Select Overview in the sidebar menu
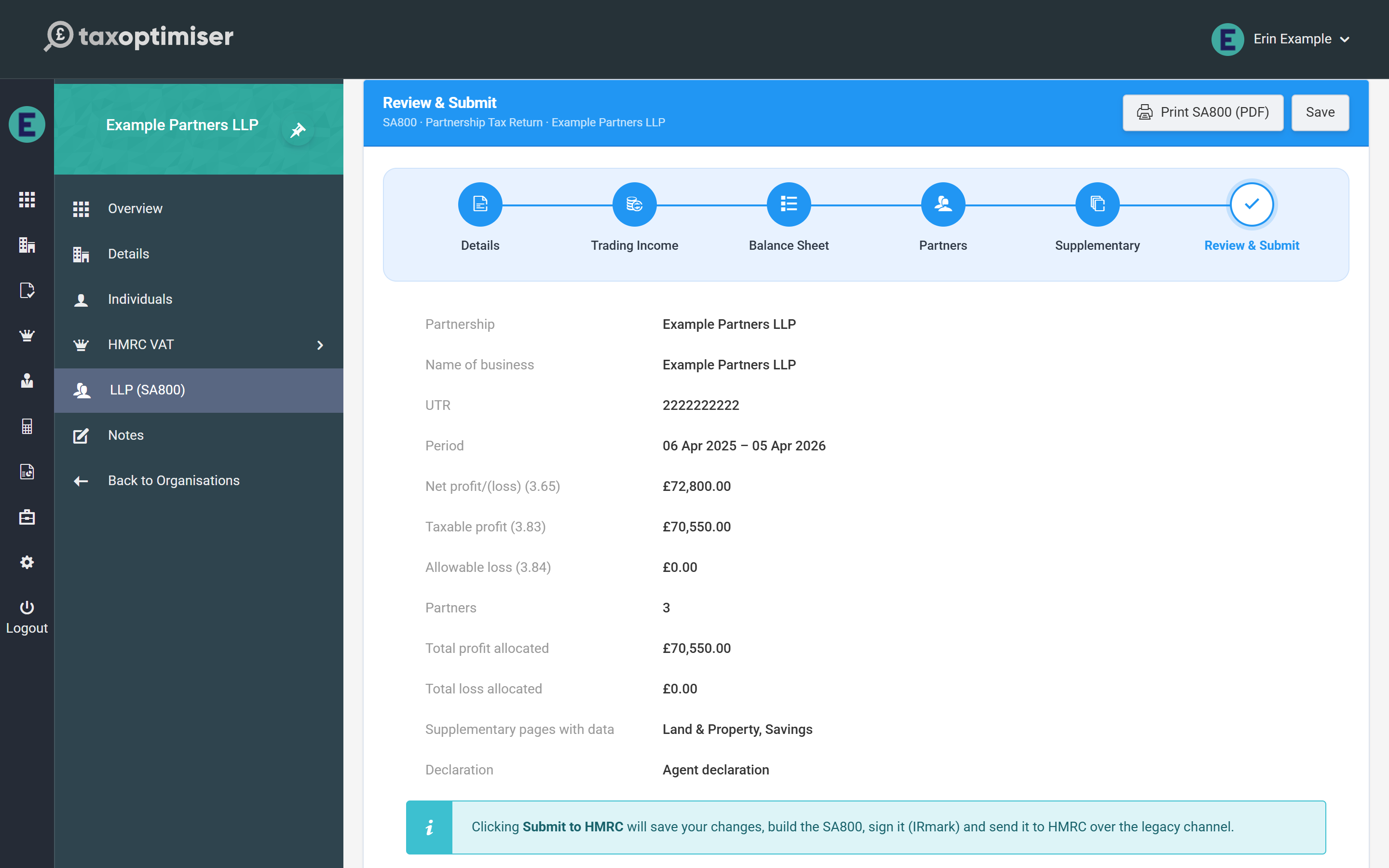1389x868 pixels. click(x=199, y=208)
